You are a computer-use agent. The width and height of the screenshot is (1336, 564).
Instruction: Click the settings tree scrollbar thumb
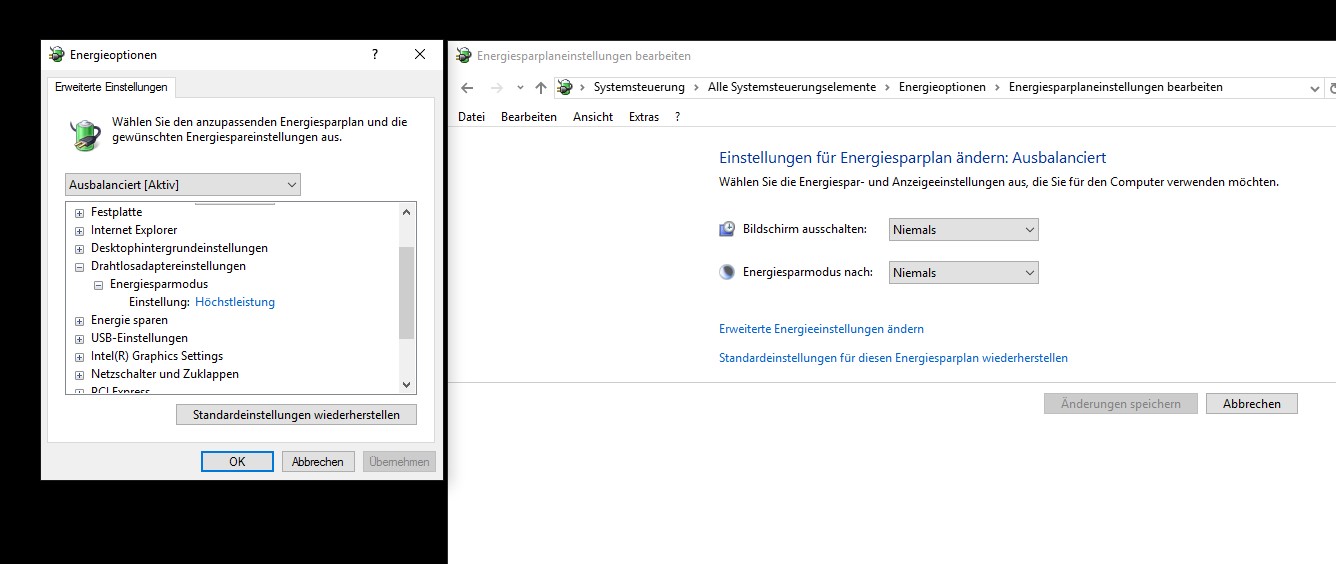pyautogui.click(x=406, y=293)
